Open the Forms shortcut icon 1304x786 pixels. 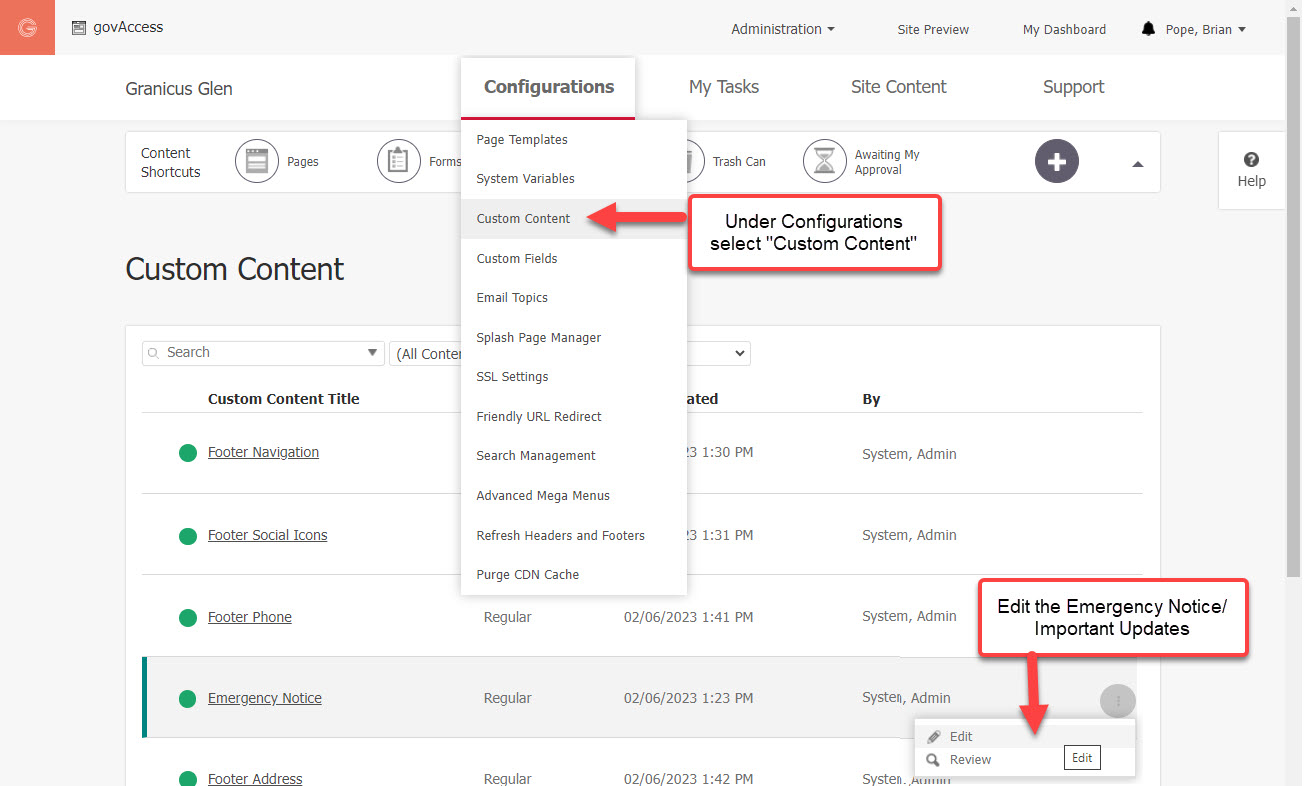(x=399, y=161)
